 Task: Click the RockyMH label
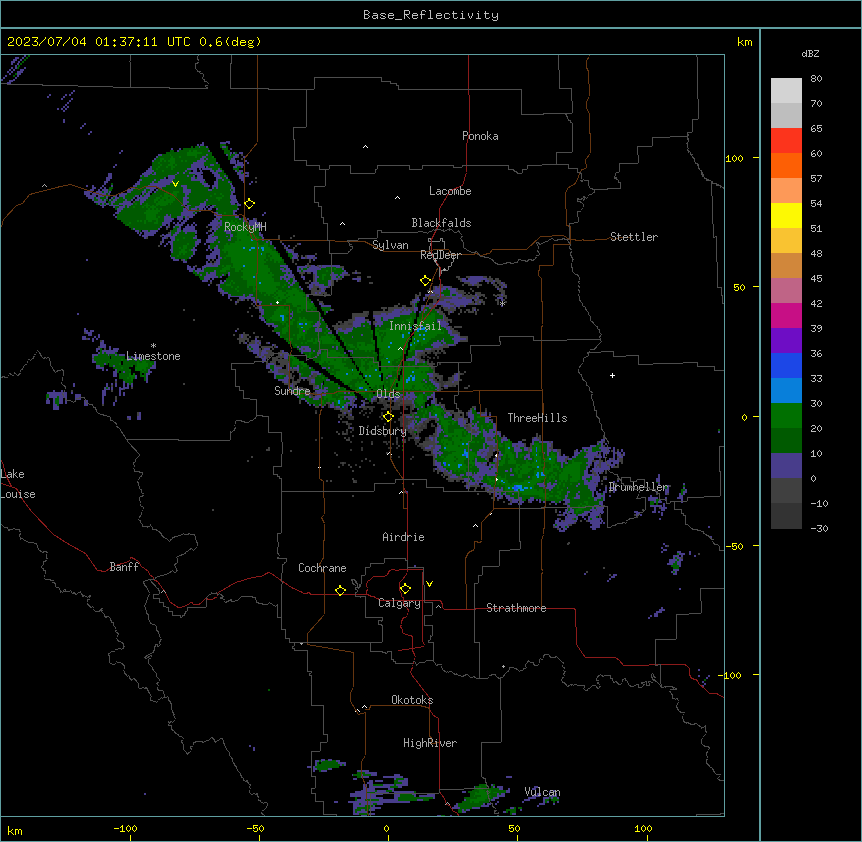[245, 227]
